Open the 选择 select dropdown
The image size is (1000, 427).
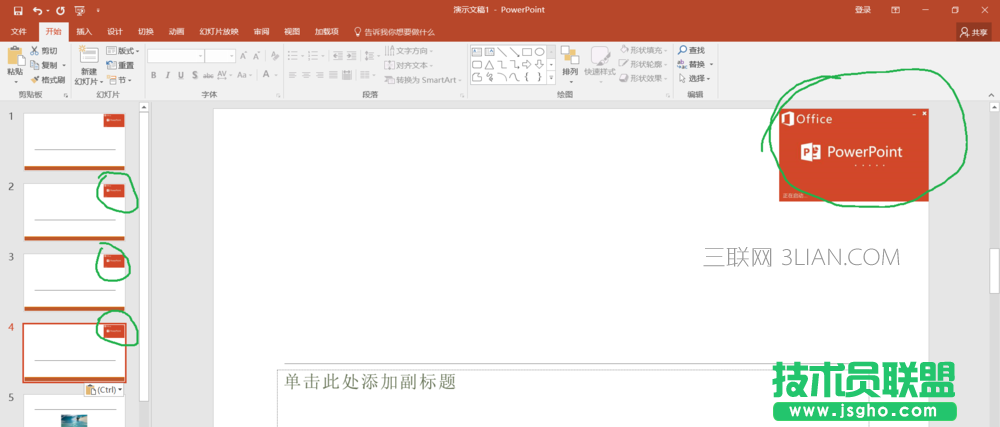click(695, 78)
